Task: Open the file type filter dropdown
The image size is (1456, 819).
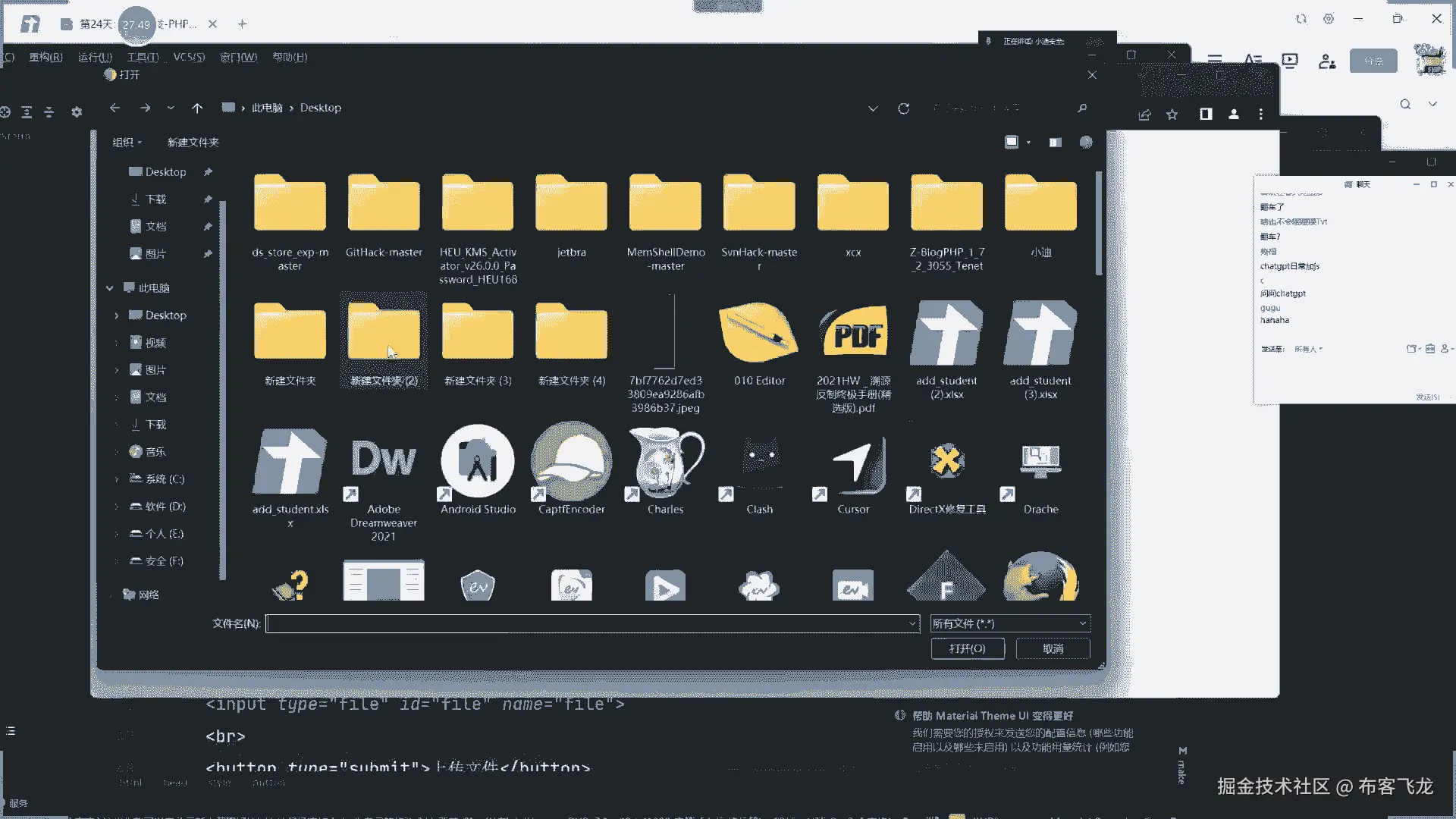Action: point(1010,623)
